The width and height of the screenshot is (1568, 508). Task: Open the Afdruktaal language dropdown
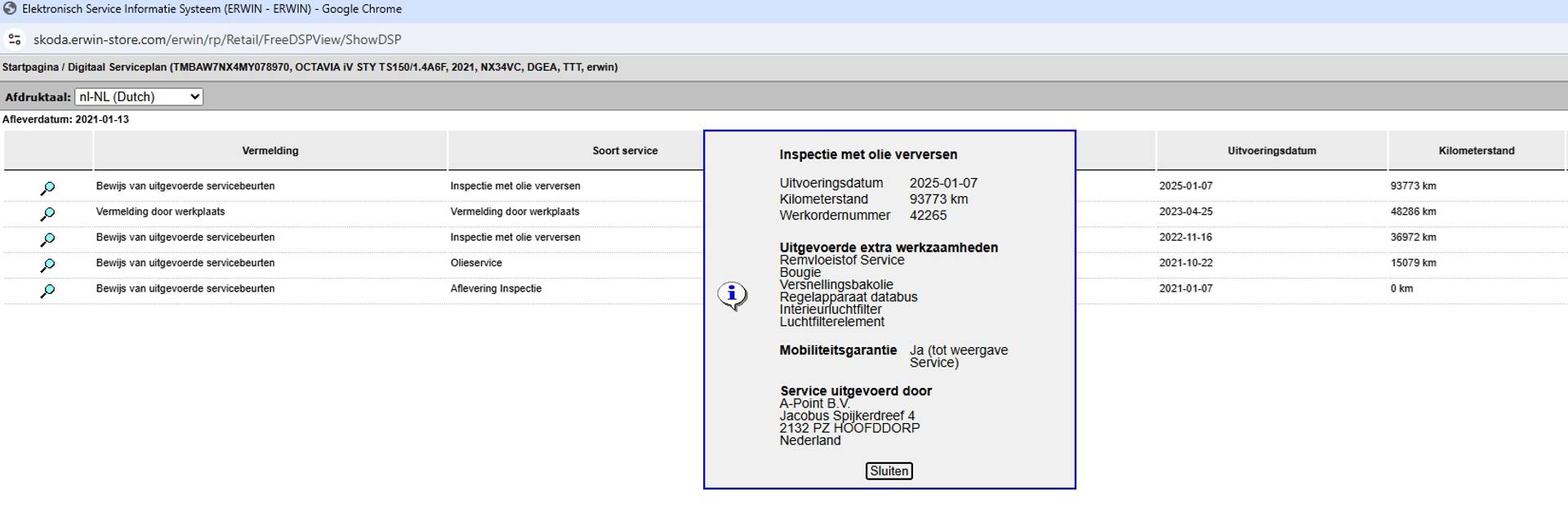[x=138, y=96]
